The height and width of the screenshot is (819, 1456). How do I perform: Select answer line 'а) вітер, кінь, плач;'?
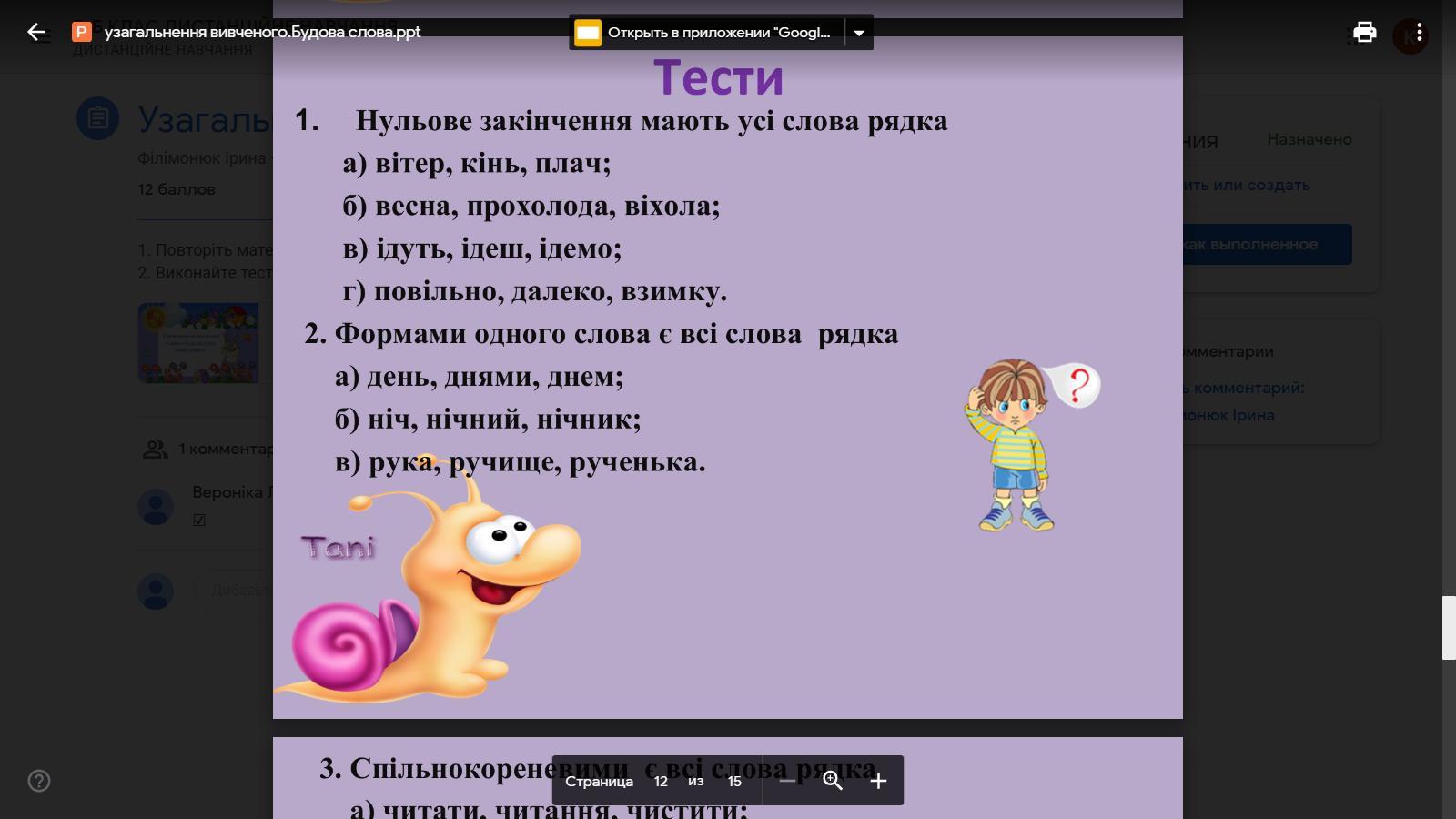coord(477,164)
